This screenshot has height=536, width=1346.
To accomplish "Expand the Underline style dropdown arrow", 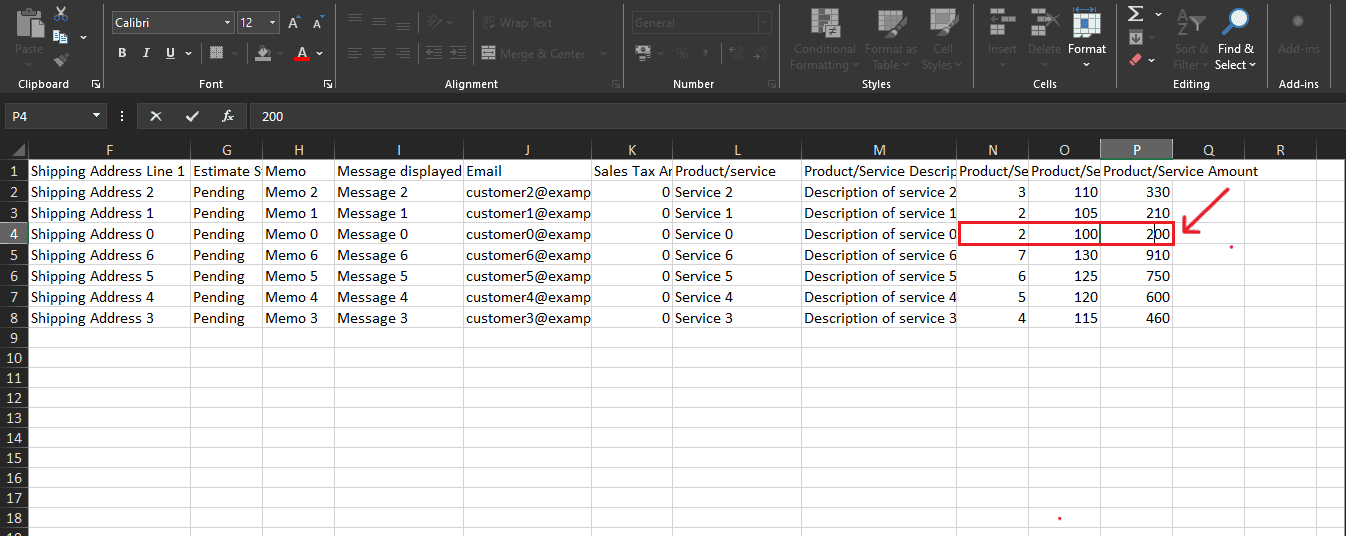I will pyautogui.click(x=187, y=53).
